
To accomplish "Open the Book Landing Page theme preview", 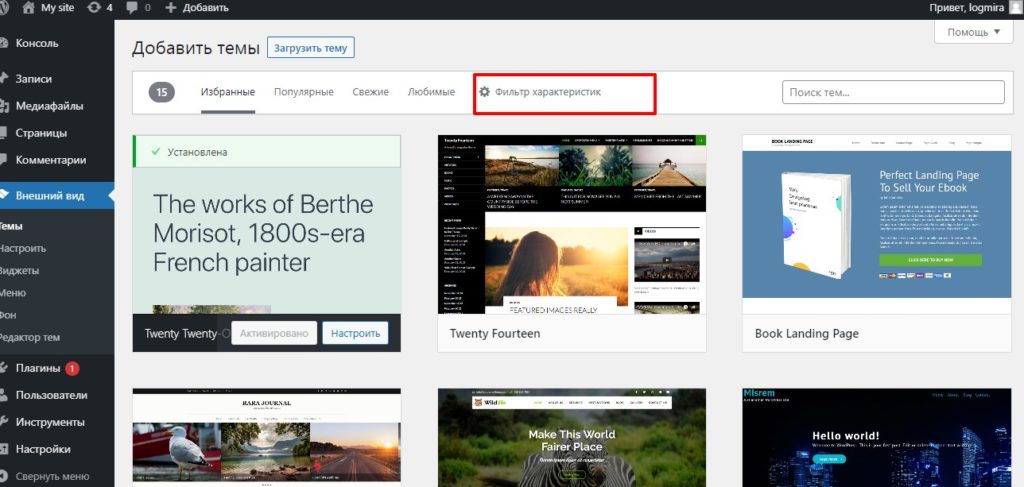I will tap(877, 225).
